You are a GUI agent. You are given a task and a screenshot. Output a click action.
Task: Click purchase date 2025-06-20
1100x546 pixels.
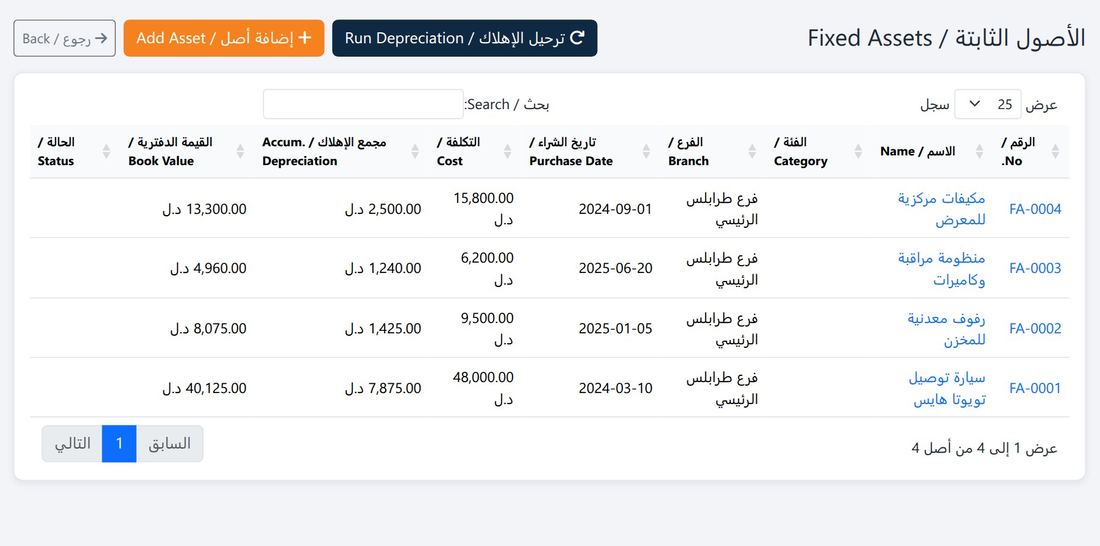[x=615, y=268]
